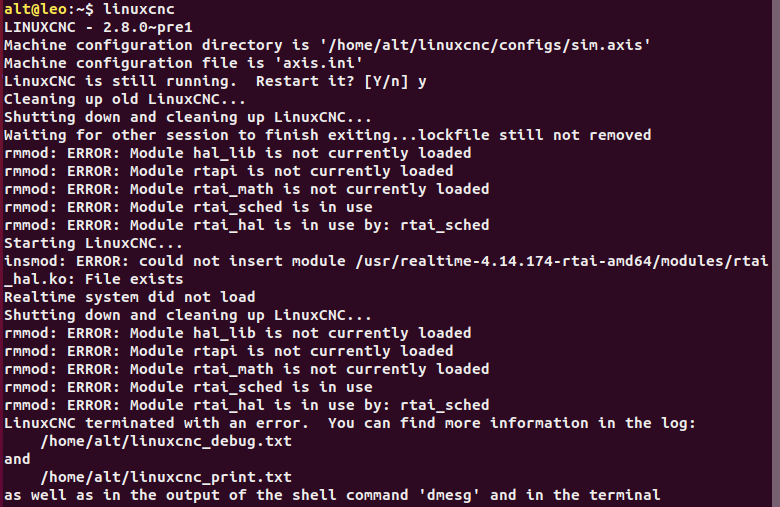The image size is (780, 507).
Task: Click the Cleaning up old LinuxCNC line
Action: coord(125,99)
